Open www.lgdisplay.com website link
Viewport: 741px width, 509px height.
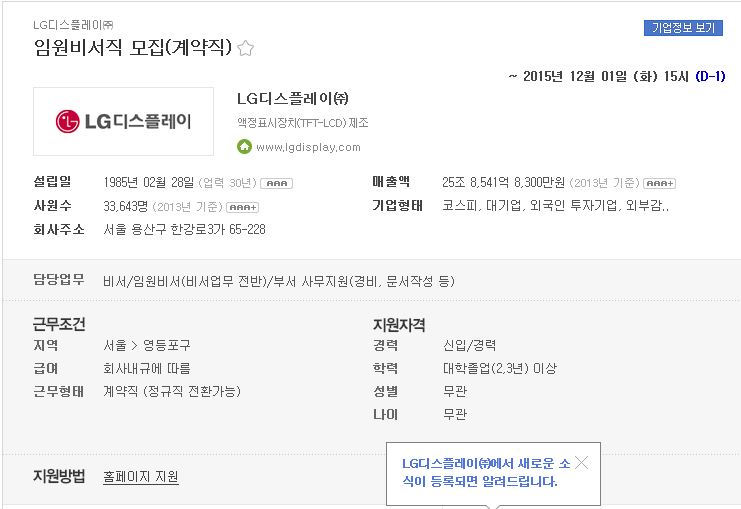[x=308, y=147]
